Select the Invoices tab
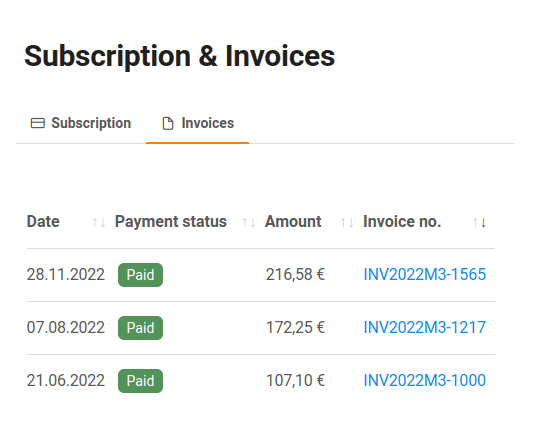This screenshot has width=533, height=429. (x=198, y=123)
